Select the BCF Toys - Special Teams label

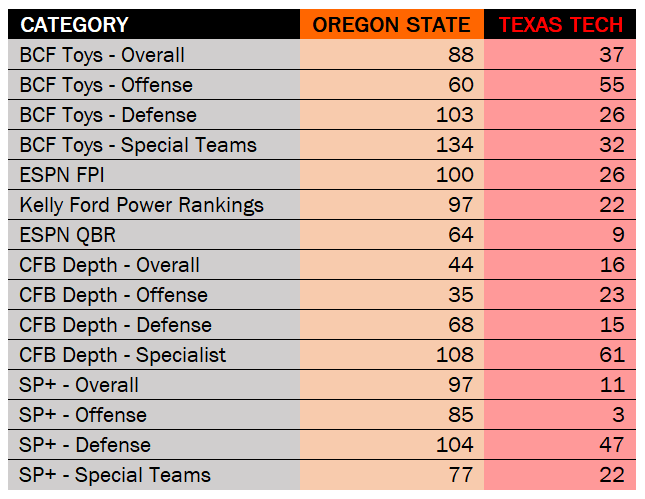point(138,145)
